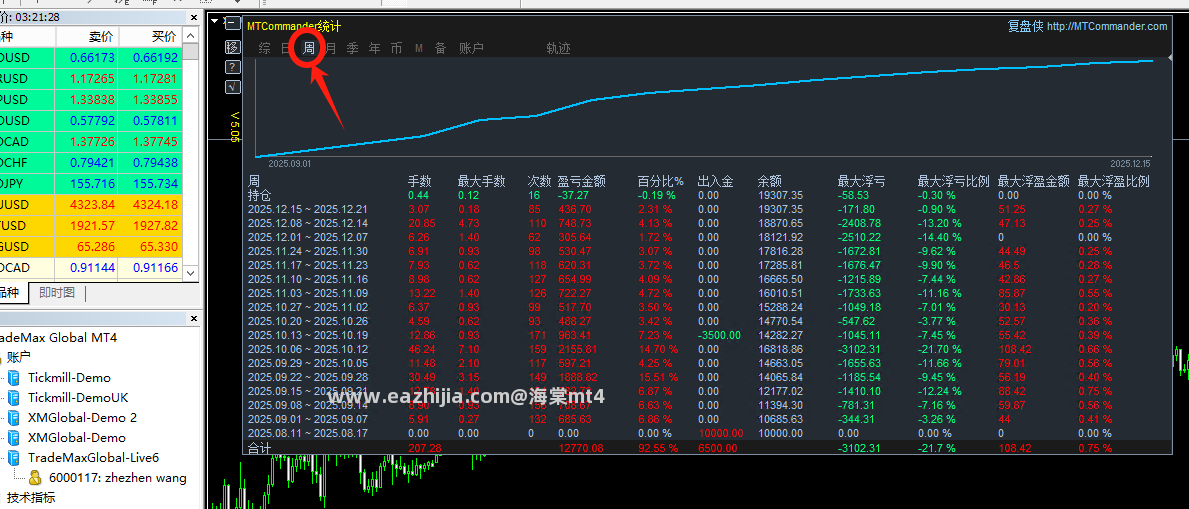1189x509 pixels.
Task: Click the V 5.05 version label
Action: 235,125
